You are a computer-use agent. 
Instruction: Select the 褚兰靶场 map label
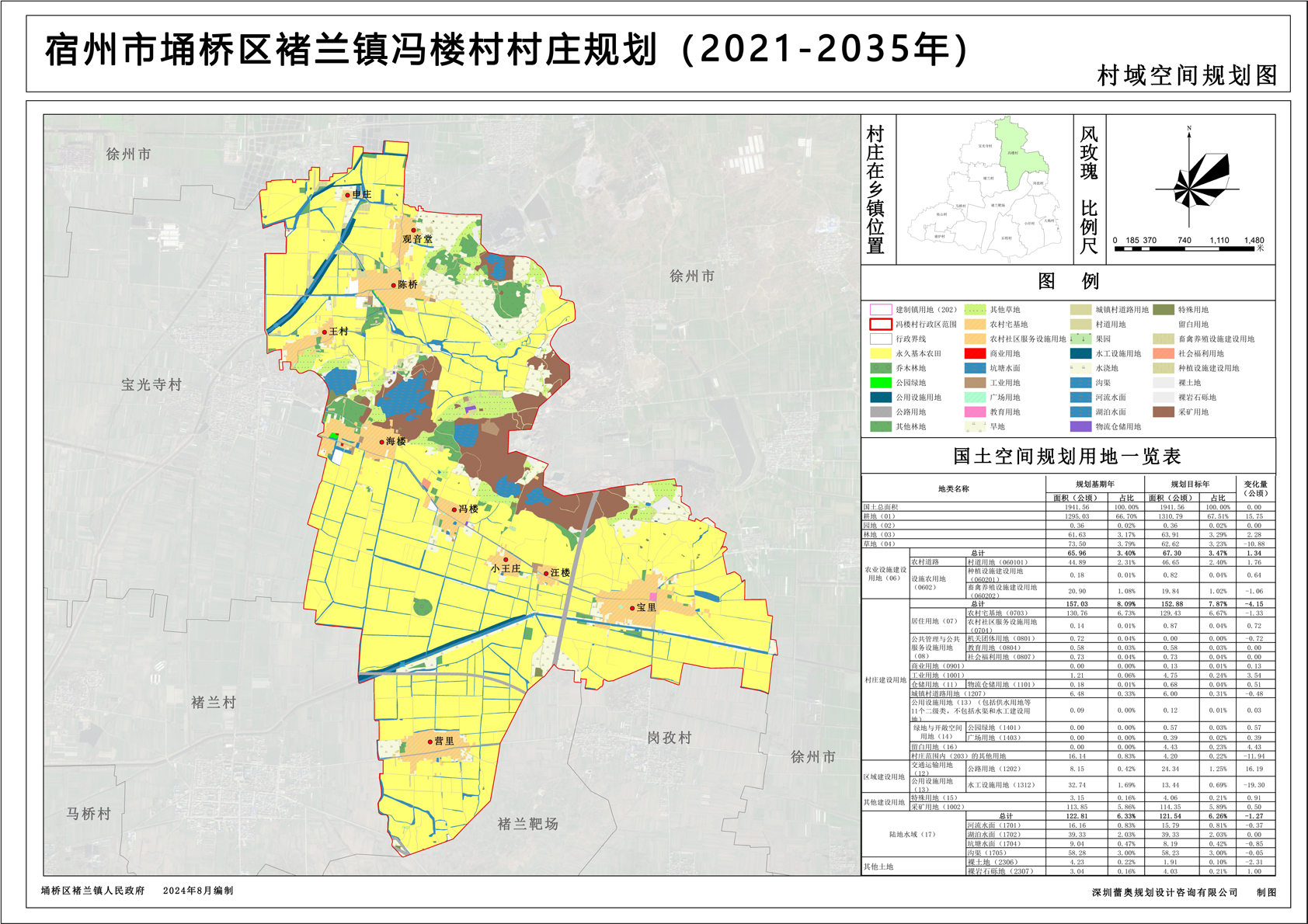click(528, 824)
